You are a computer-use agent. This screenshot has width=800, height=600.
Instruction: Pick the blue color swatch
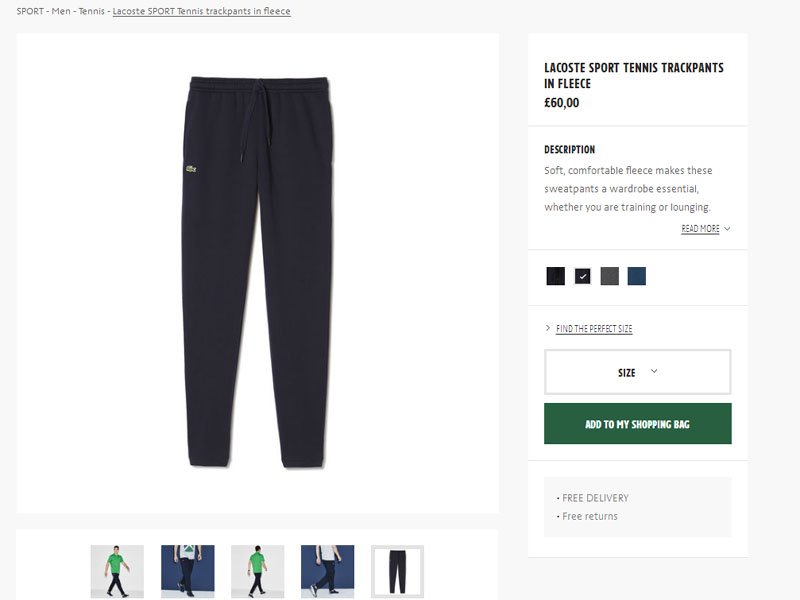636,276
